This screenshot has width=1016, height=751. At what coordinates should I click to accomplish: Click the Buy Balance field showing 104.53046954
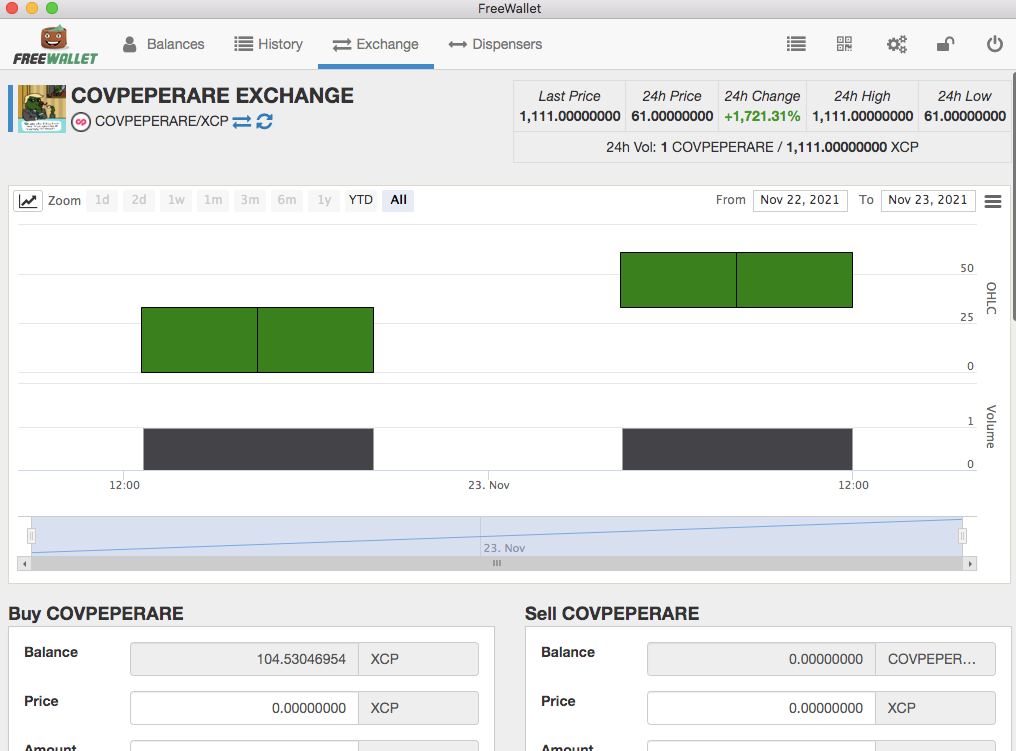pos(244,659)
